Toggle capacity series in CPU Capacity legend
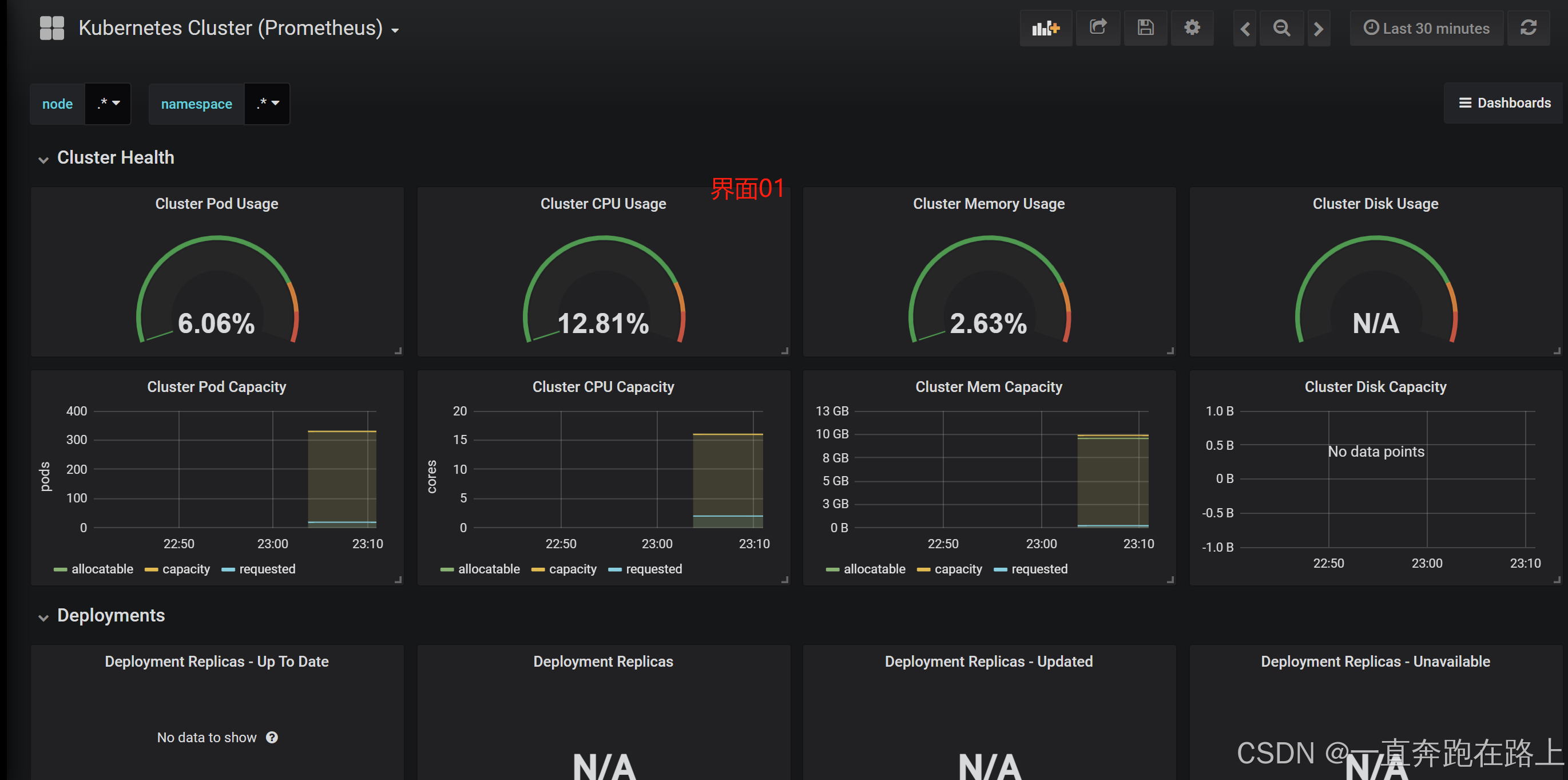This screenshot has height=780, width=1568. 572,569
